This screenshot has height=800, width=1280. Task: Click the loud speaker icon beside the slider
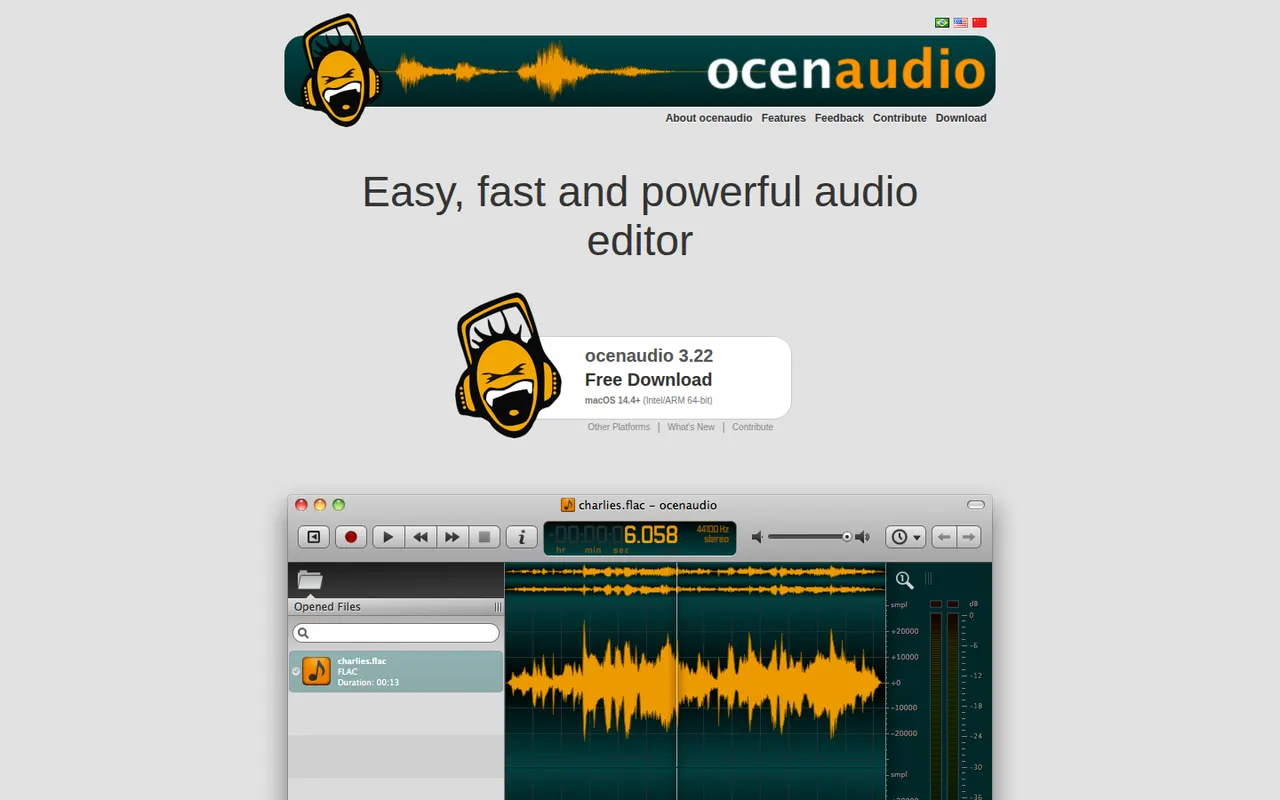[862, 537]
